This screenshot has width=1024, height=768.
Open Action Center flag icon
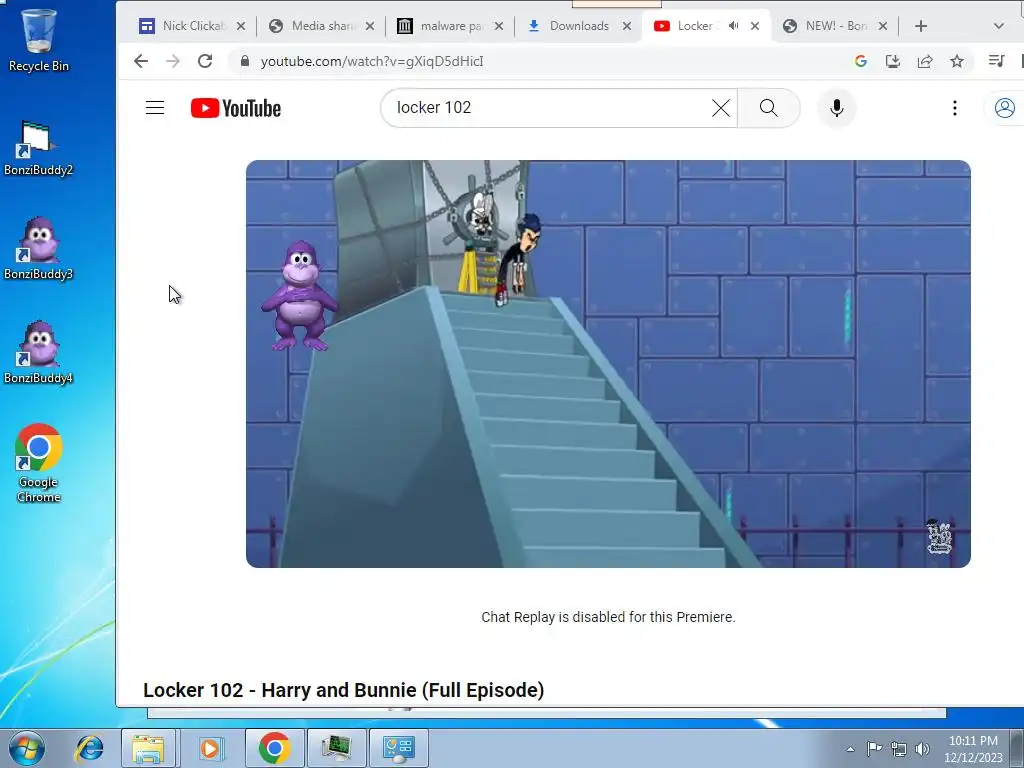point(874,749)
